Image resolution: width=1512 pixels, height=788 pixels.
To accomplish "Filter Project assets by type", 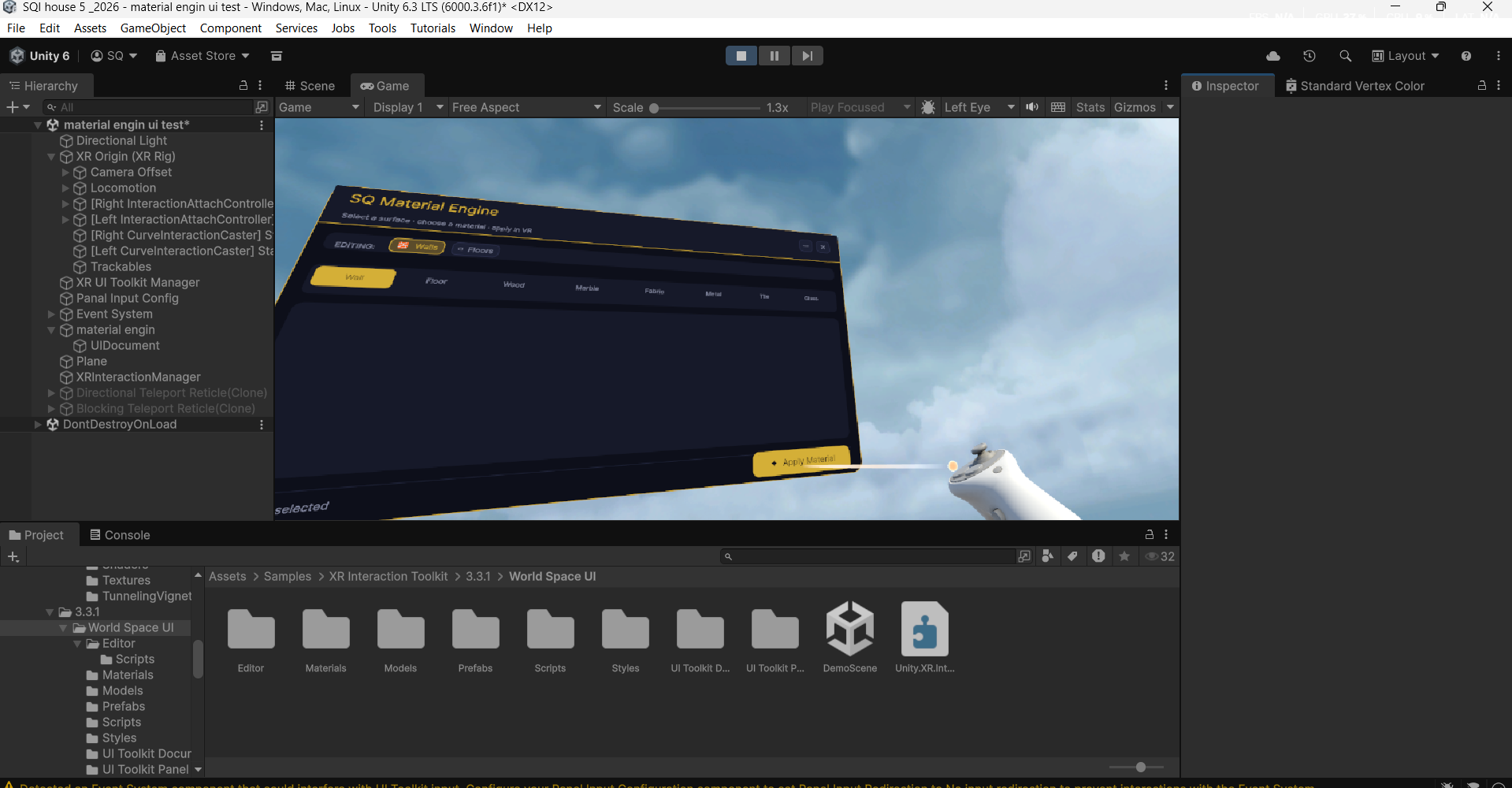I will pyautogui.click(x=1047, y=556).
